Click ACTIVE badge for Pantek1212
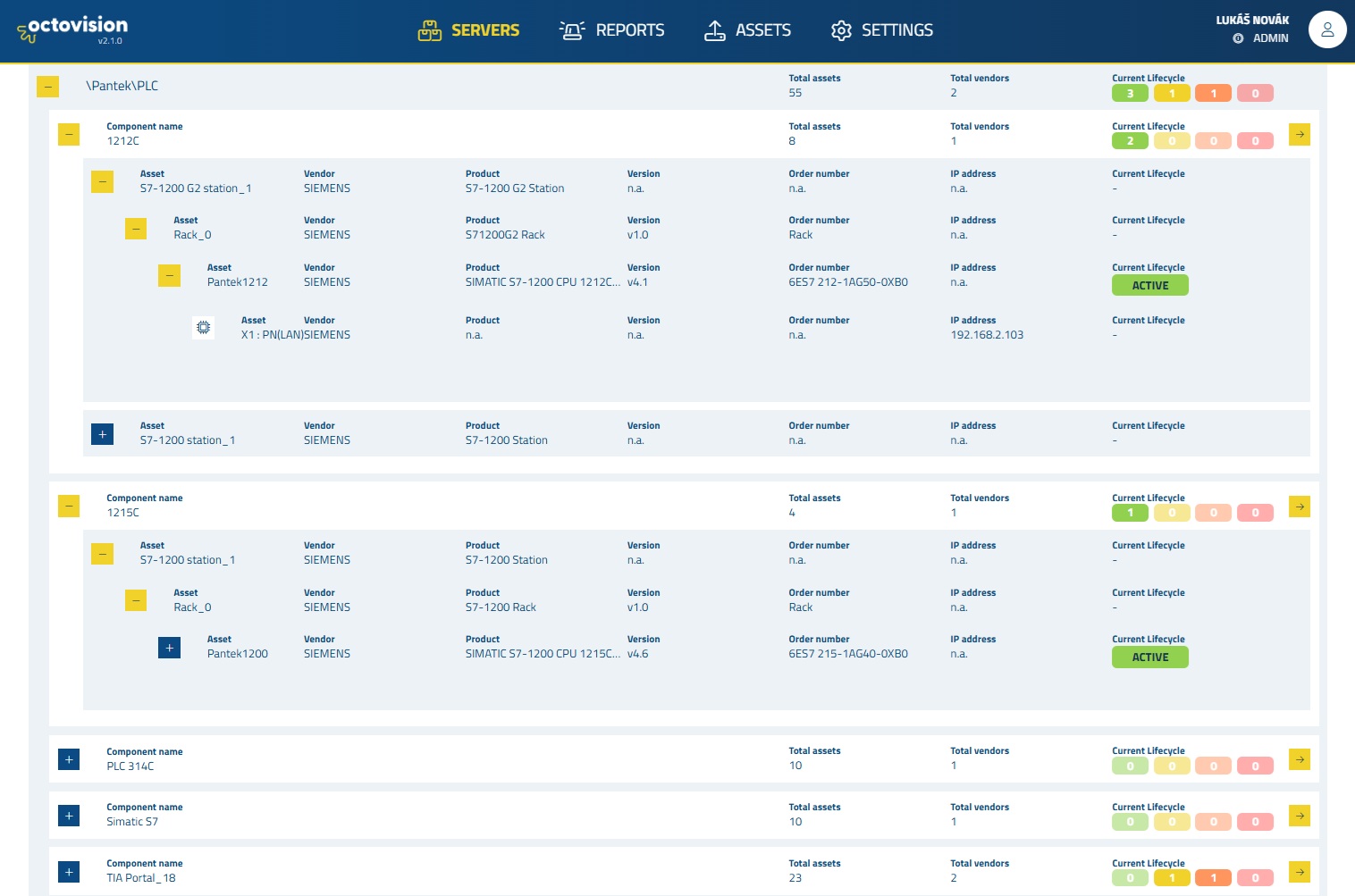 point(1150,285)
